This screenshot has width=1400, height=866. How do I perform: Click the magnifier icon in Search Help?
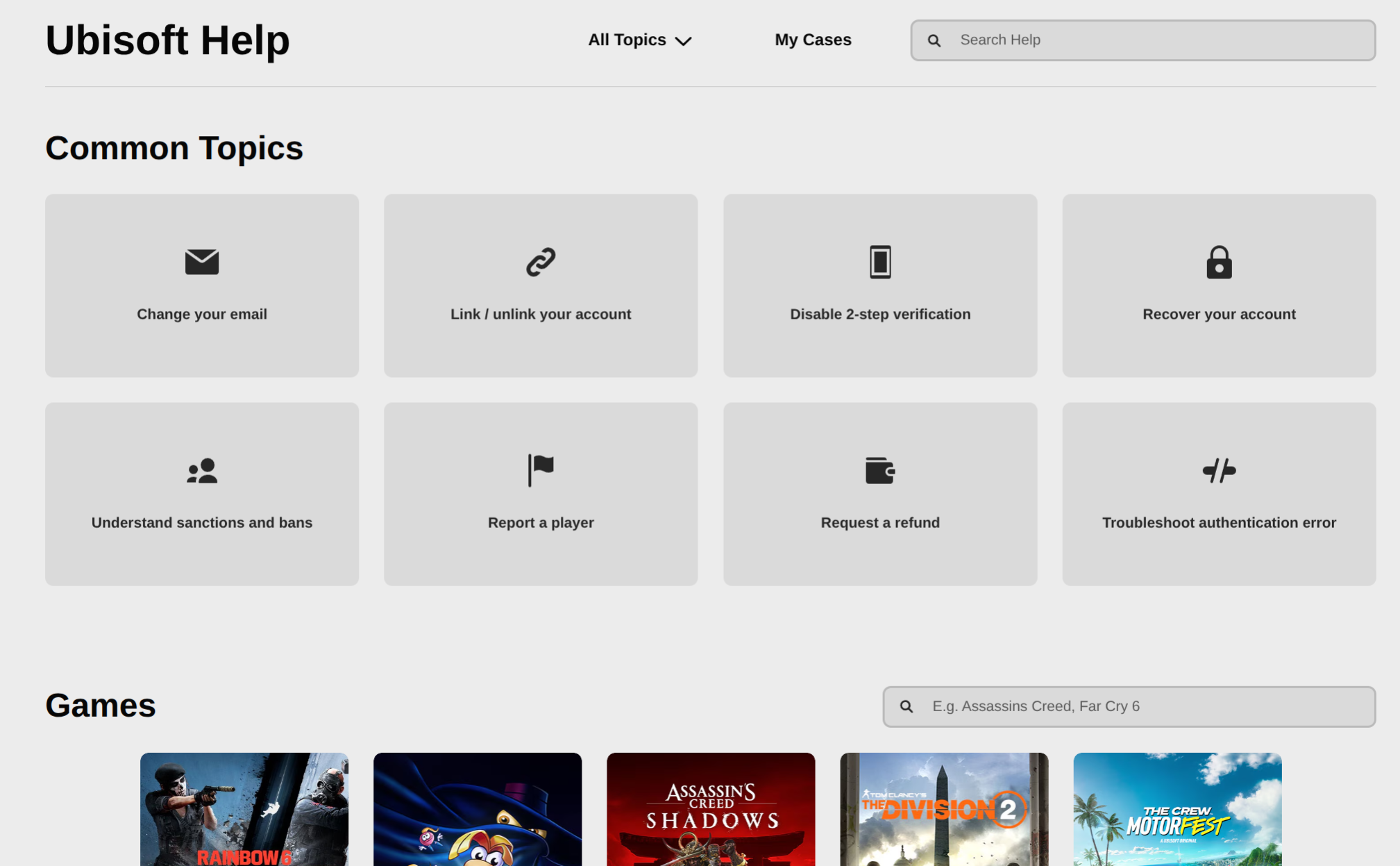coord(934,40)
